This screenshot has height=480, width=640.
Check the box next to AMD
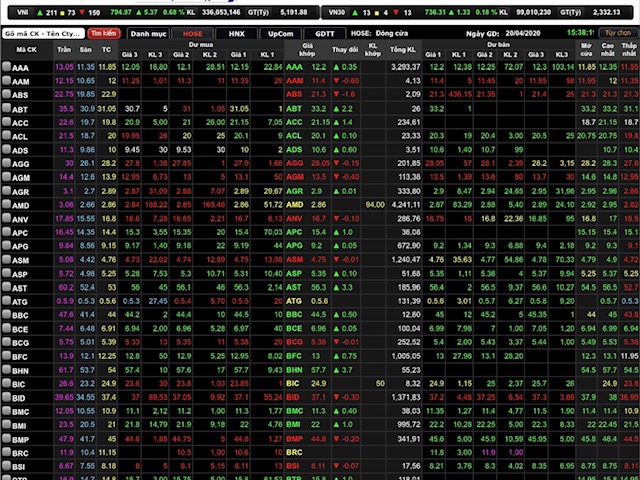pyautogui.click(x=6, y=204)
